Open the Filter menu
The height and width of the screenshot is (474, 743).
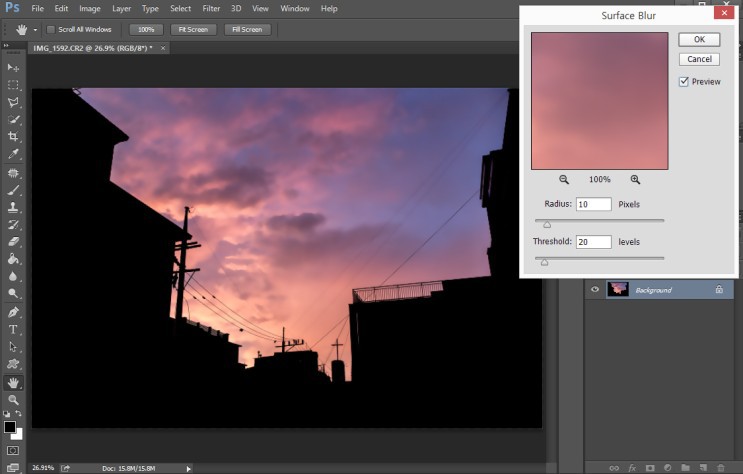point(211,8)
